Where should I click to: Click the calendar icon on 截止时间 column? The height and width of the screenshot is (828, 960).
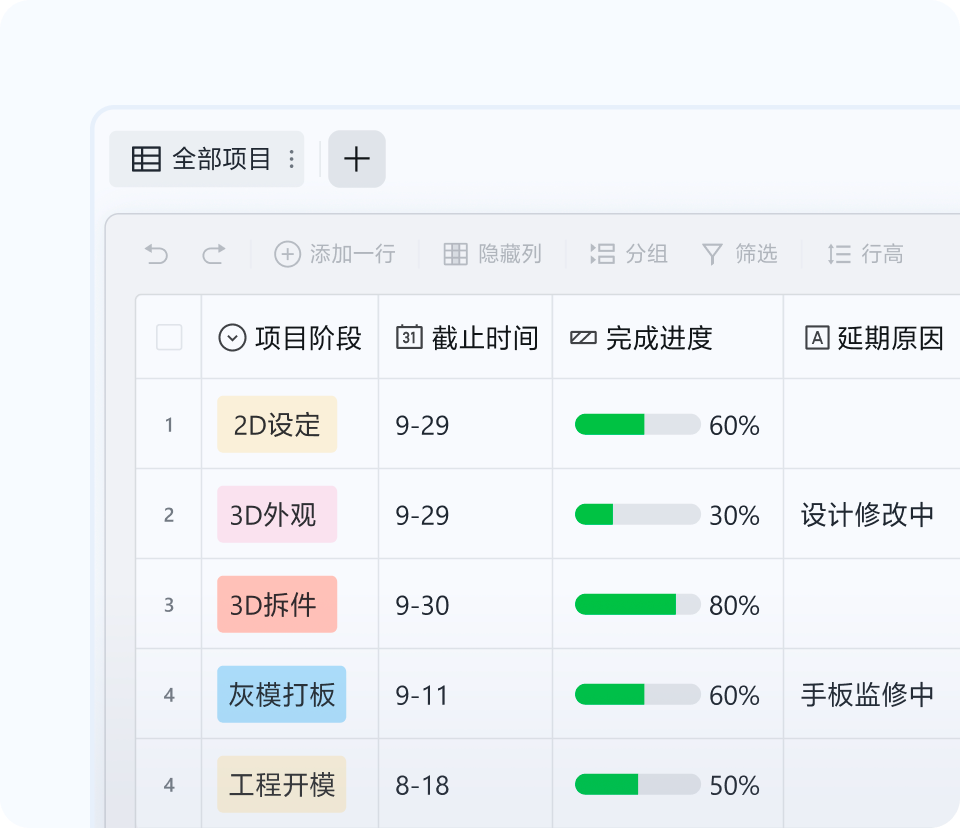(410, 338)
